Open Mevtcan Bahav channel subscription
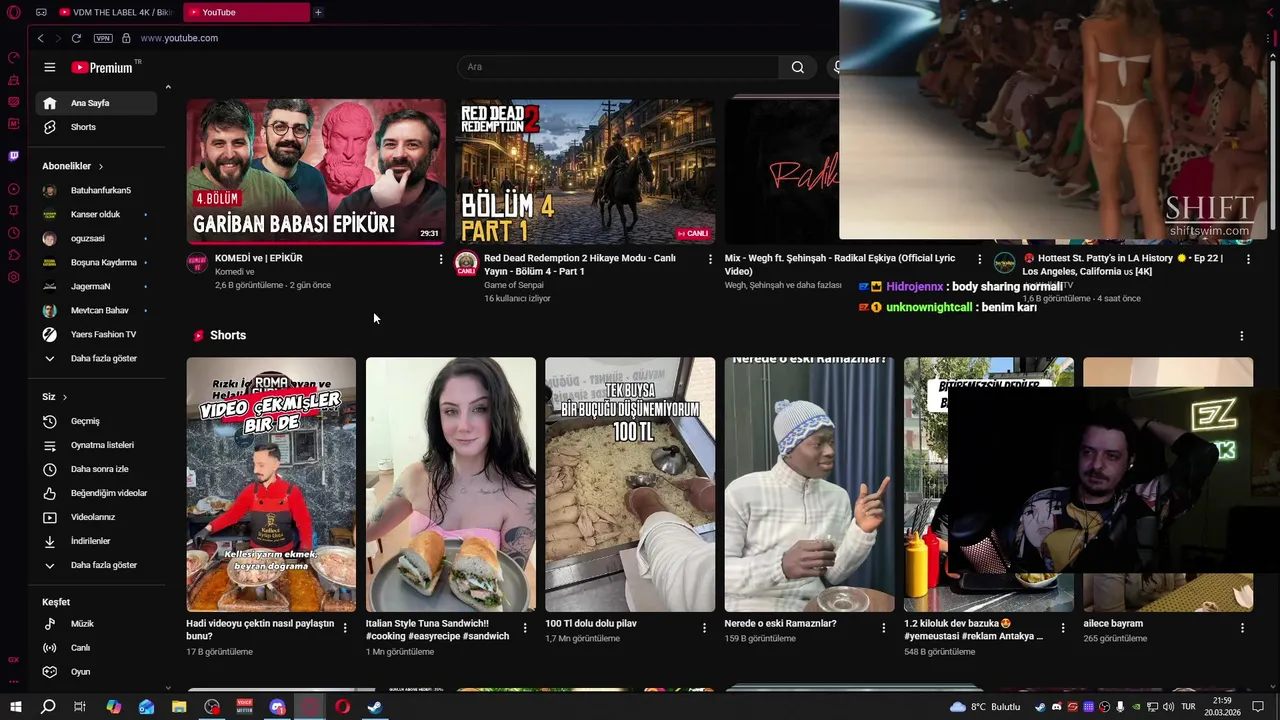This screenshot has height=720, width=1280. (96, 310)
